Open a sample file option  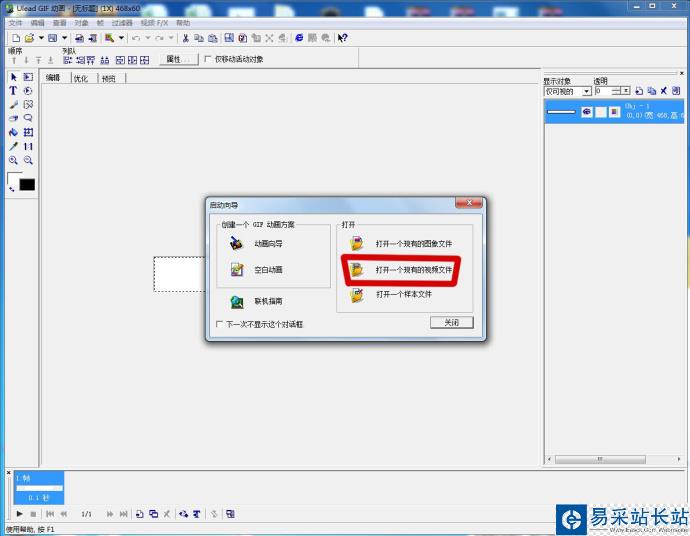click(x=391, y=294)
